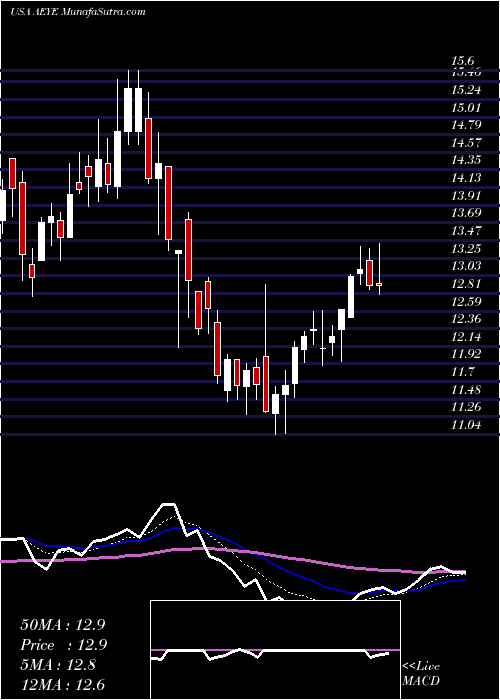Click the last red candlestick on the right
Screen dimensions: 500x700
click(379, 284)
